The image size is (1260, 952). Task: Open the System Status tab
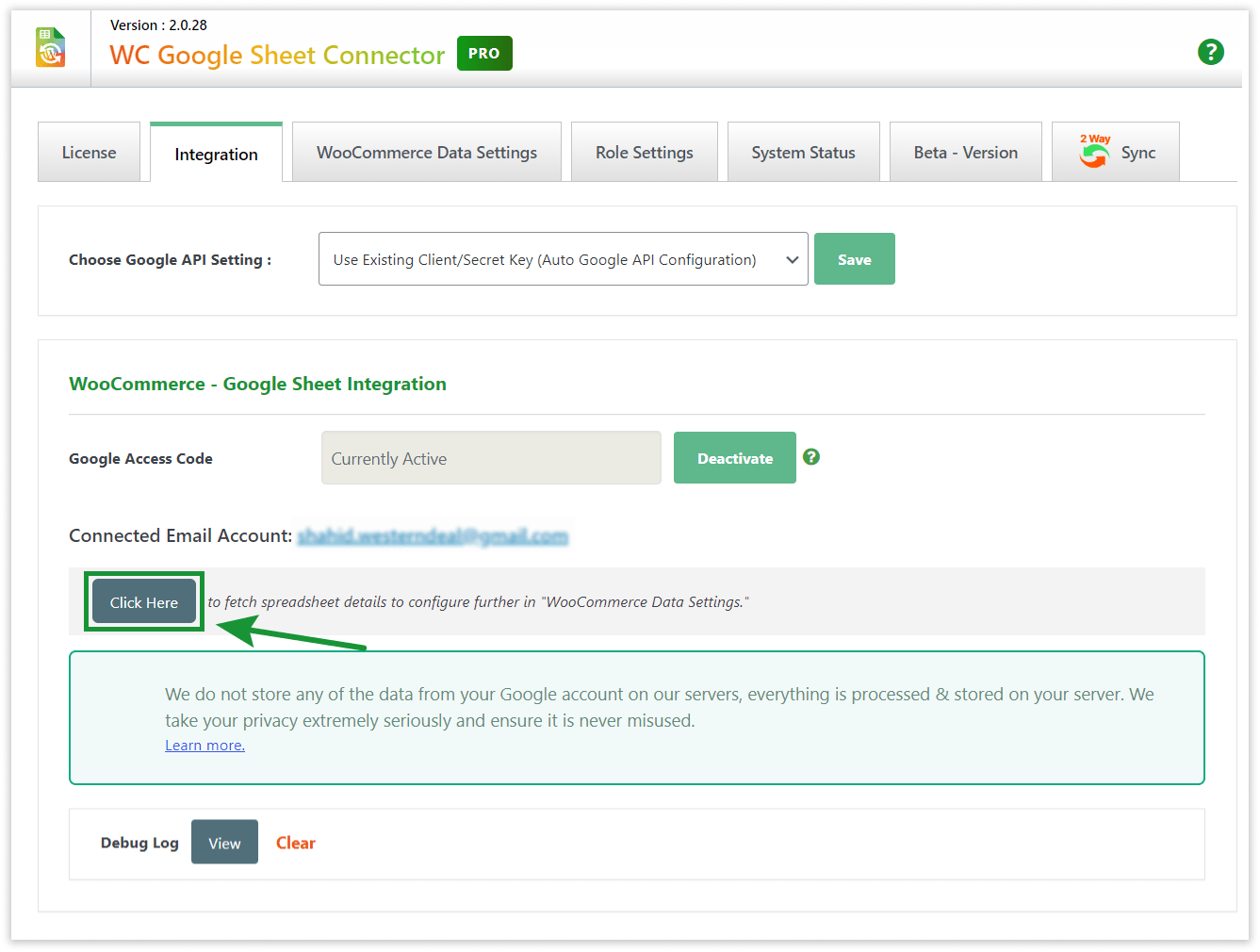point(803,152)
